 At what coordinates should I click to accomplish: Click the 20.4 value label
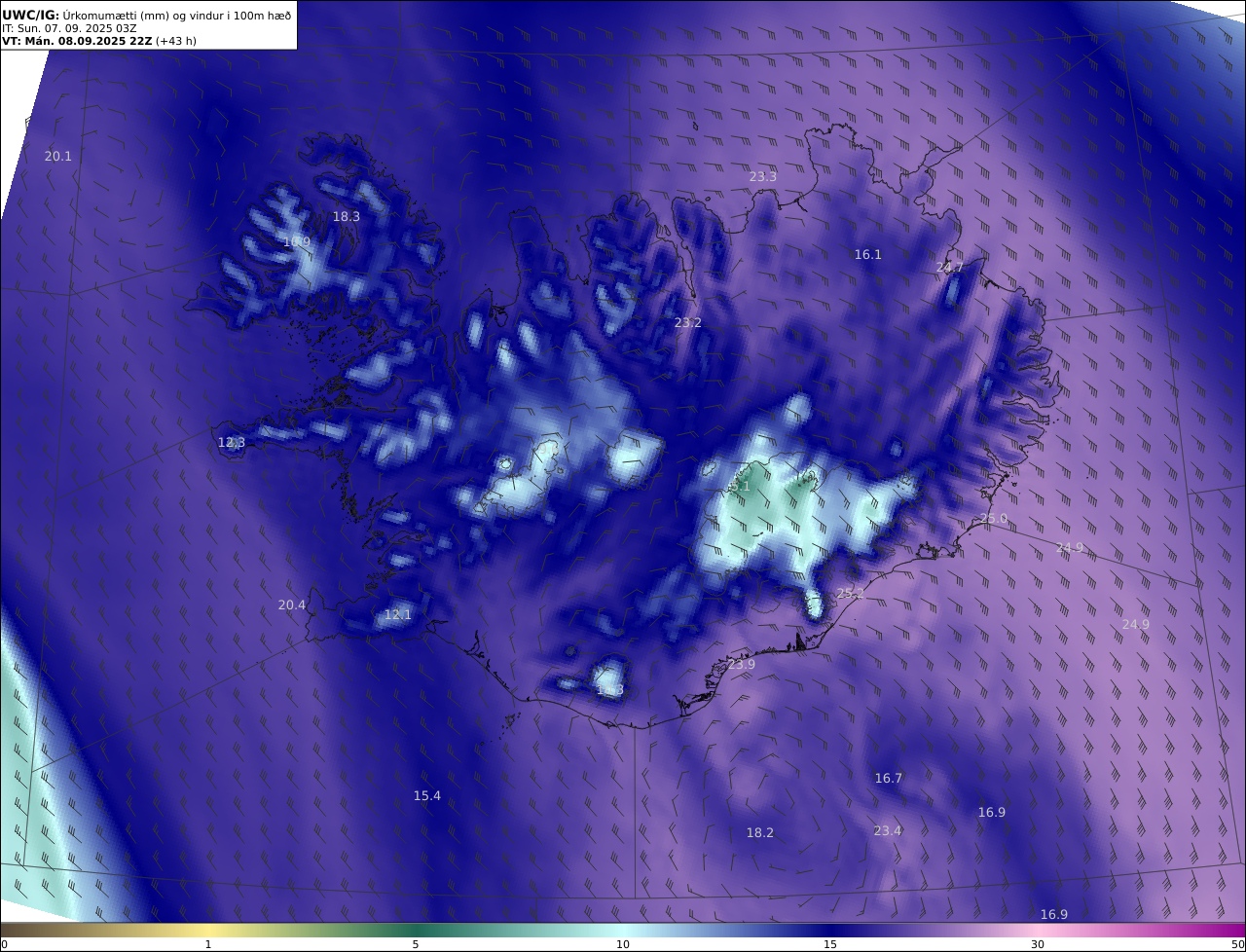[292, 605]
